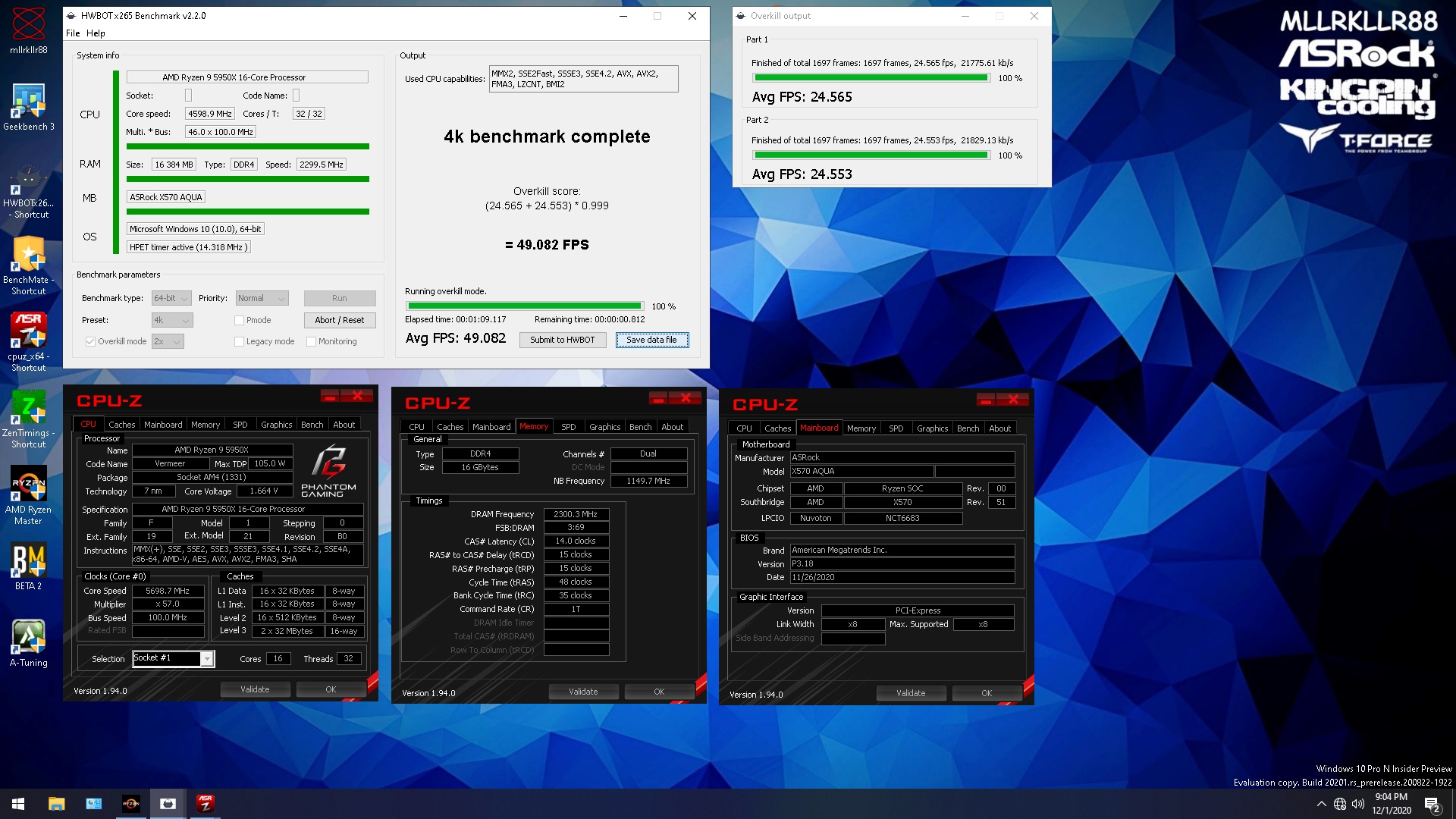Open the Overkill 2x multiplier dropdown
The image size is (1456, 819).
click(168, 341)
